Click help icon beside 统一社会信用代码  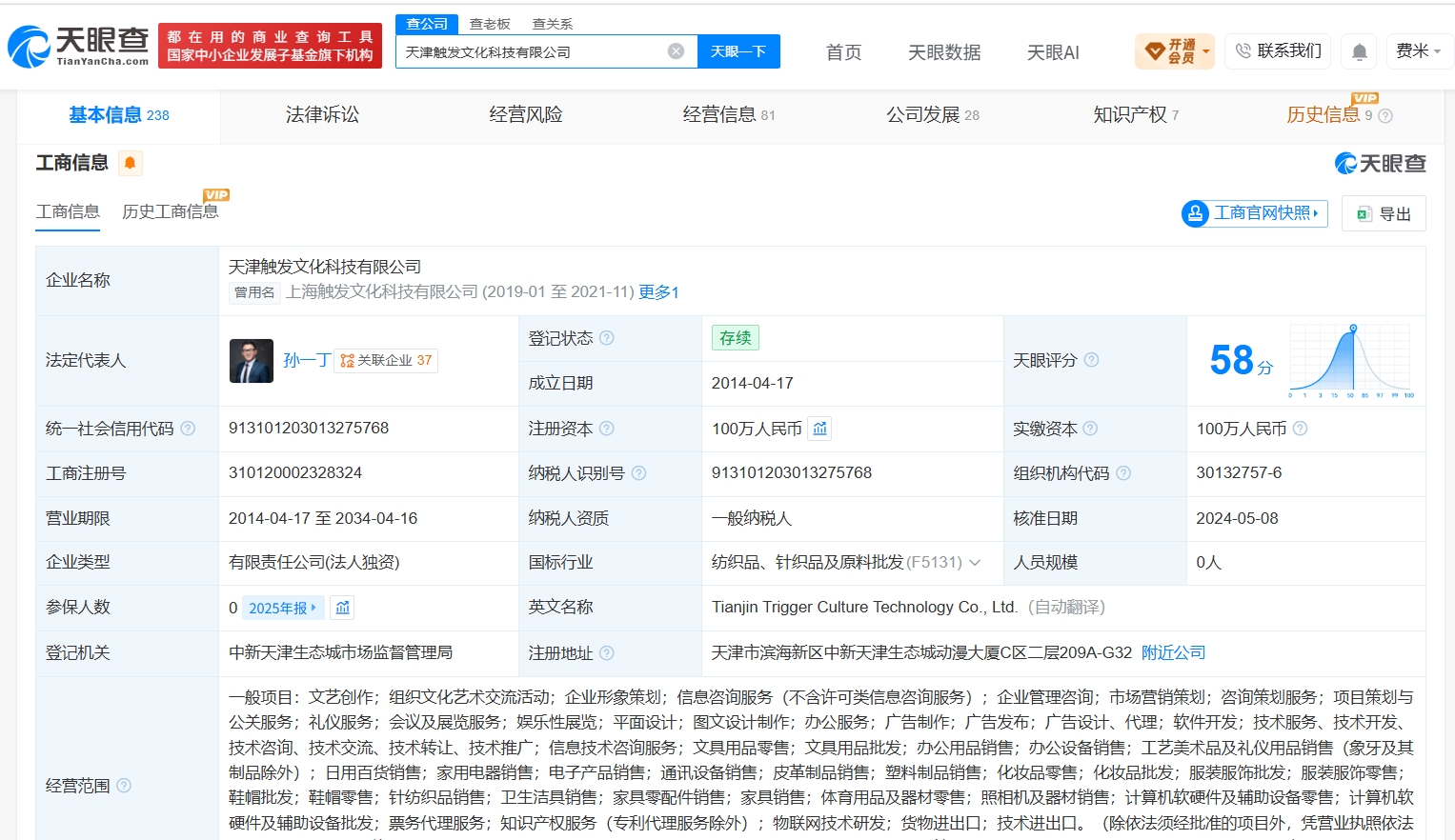click(188, 429)
